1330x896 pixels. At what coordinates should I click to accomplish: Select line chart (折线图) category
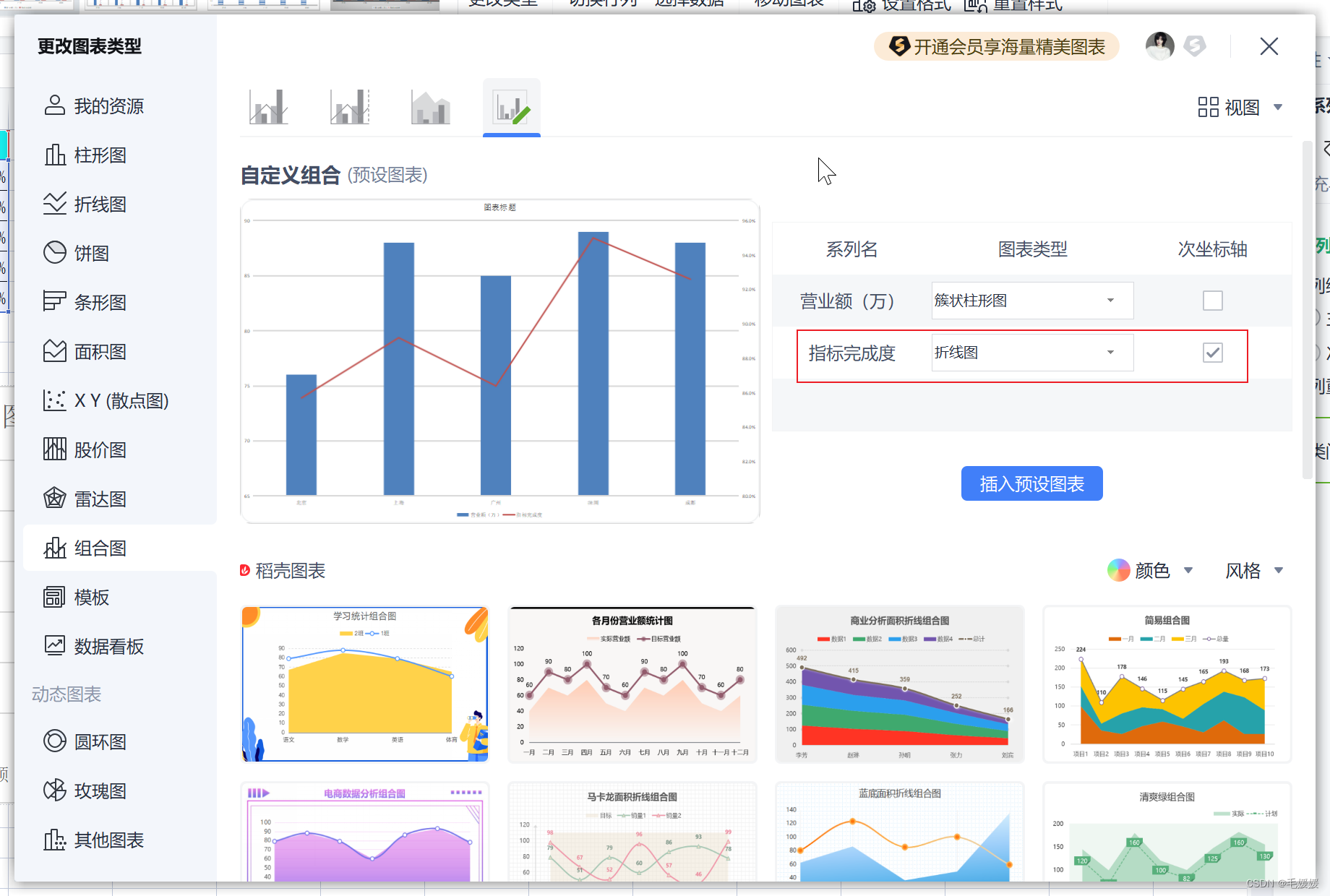85,204
